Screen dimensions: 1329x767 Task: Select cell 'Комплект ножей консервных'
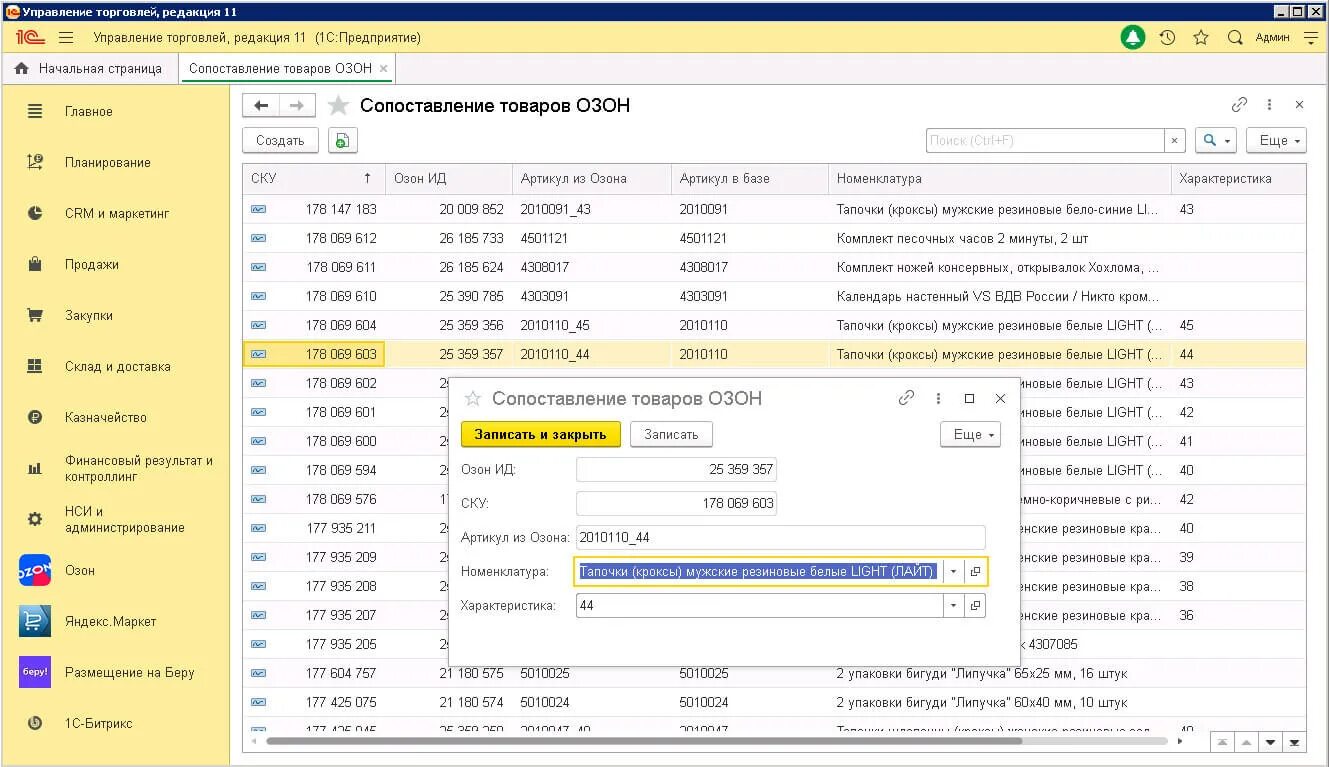tap(998, 267)
